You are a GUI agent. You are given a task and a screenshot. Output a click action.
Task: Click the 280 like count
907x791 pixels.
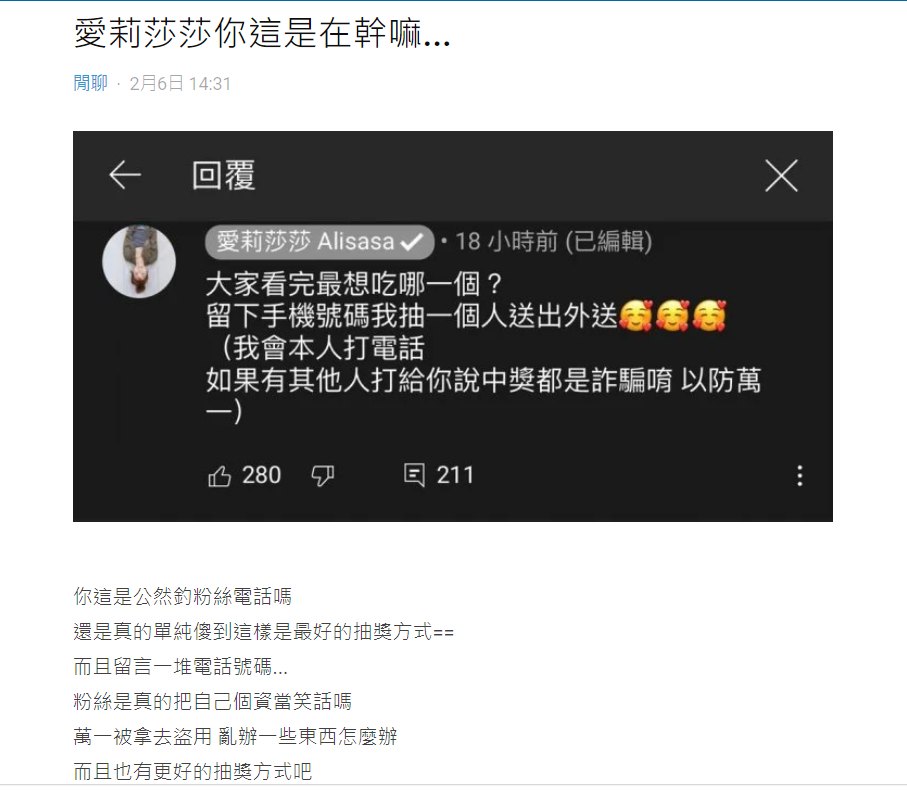point(261,476)
